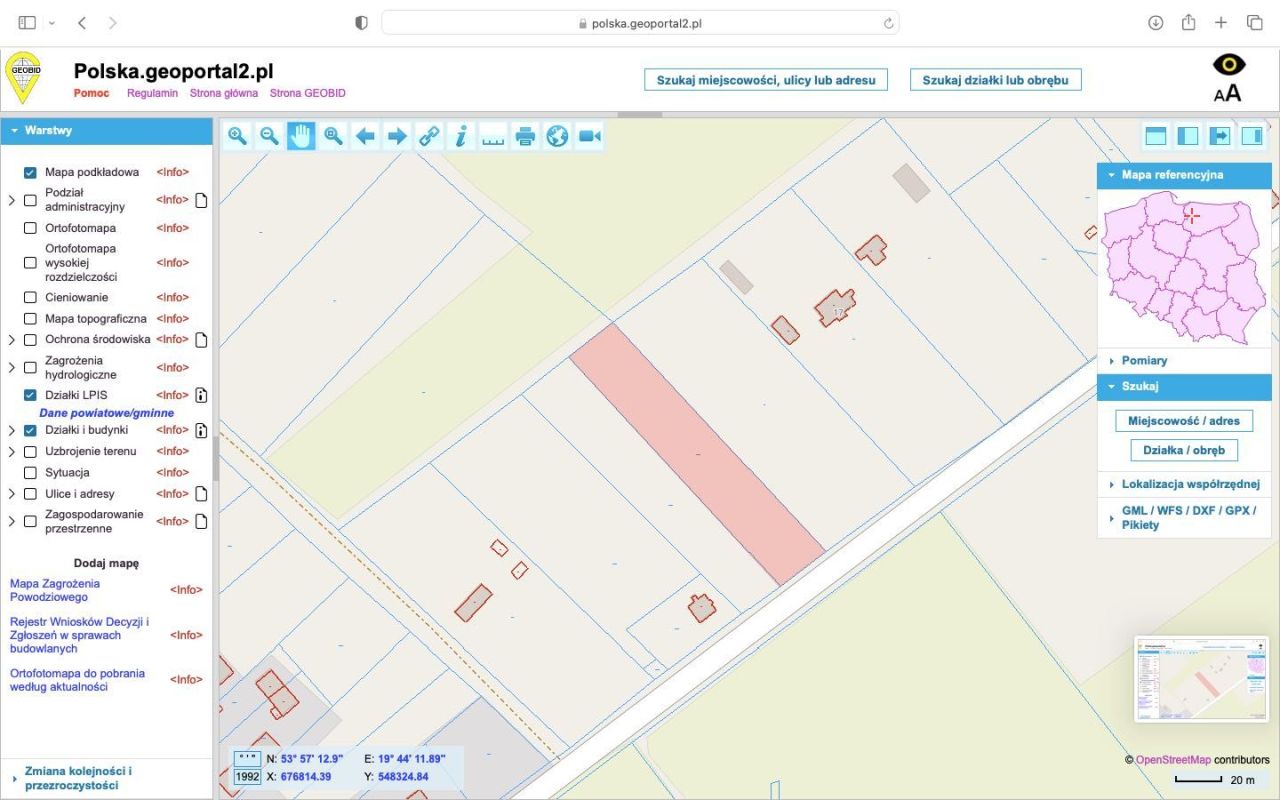Select the measurement ruler tool
The width and height of the screenshot is (1280, 800).
[x=492, y=136]
